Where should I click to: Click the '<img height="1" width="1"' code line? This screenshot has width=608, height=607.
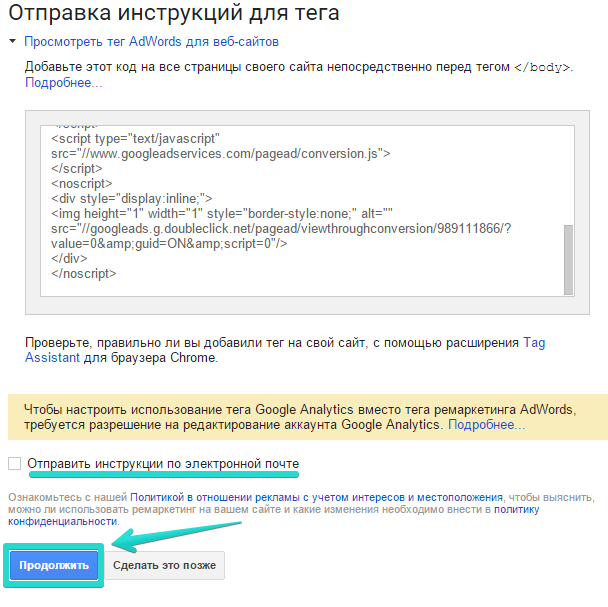pyautogui.click(x=222, y=213)
